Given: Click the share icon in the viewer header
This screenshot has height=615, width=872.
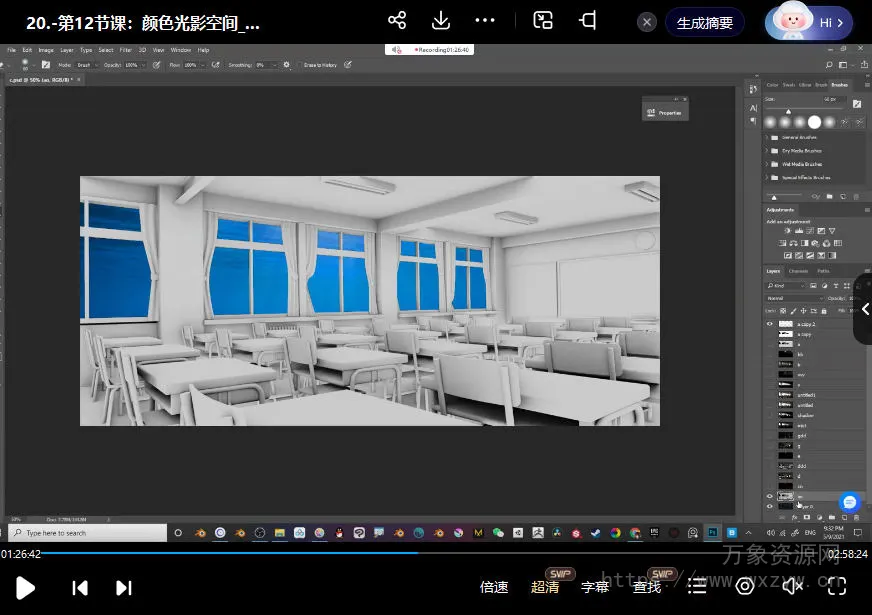Looking at the screenshot, I should [x=397, y=21].
